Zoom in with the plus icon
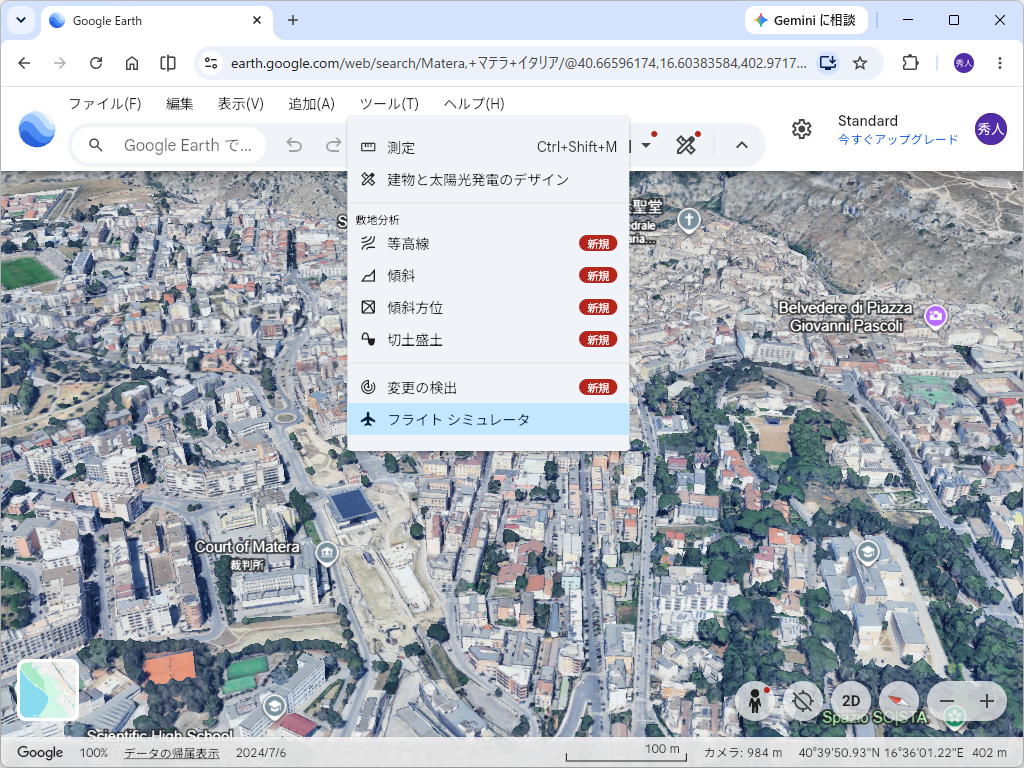1024x768 pixels. 987,701
